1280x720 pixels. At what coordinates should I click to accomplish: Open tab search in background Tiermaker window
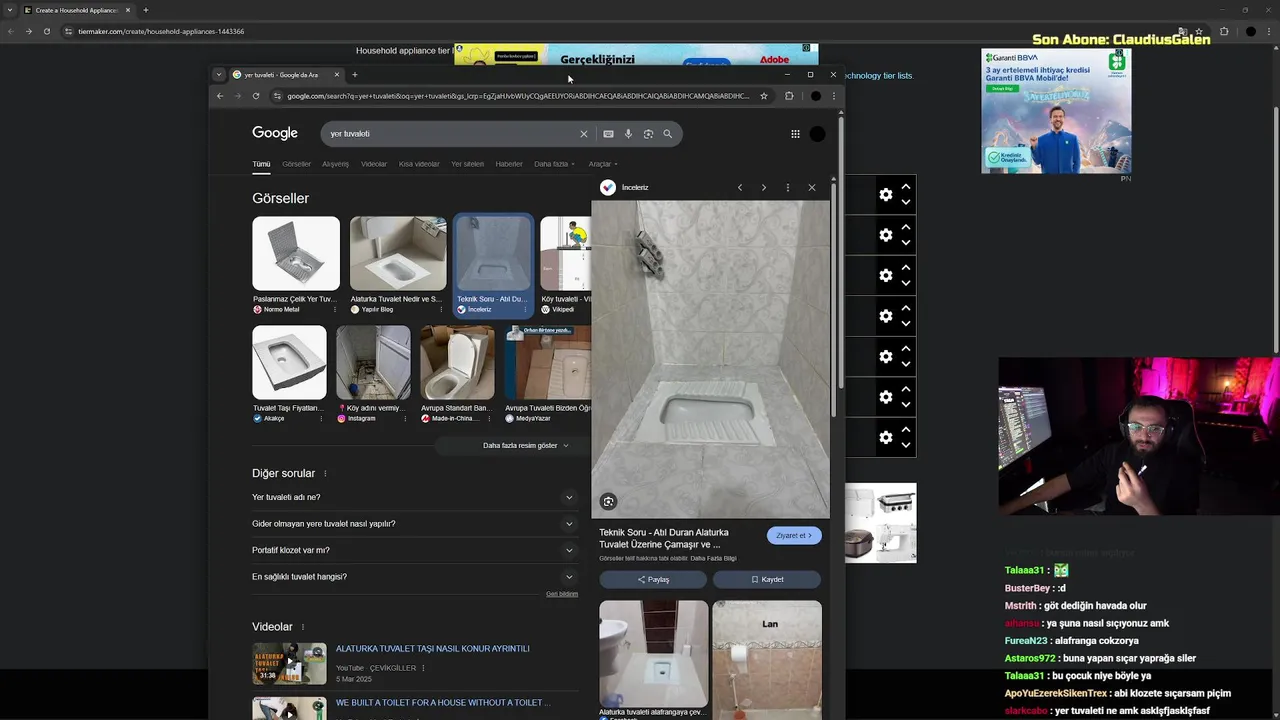coord(10,10)
